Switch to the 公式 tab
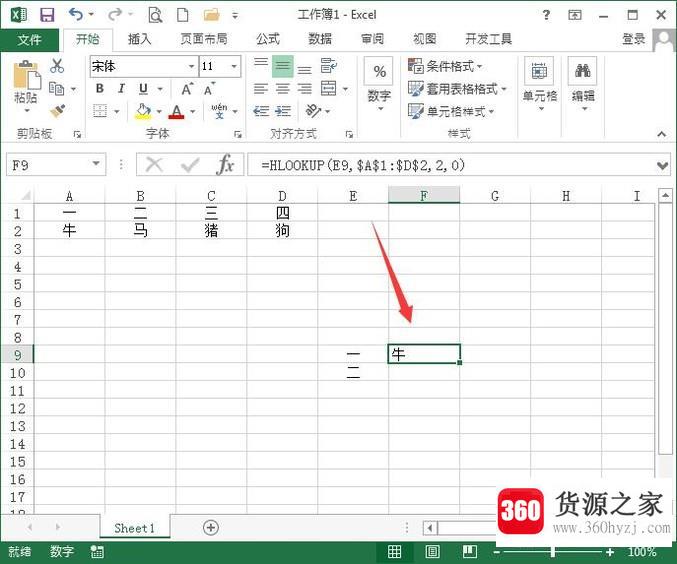Screen dimensions: 677x564 [x=268, y=39]
